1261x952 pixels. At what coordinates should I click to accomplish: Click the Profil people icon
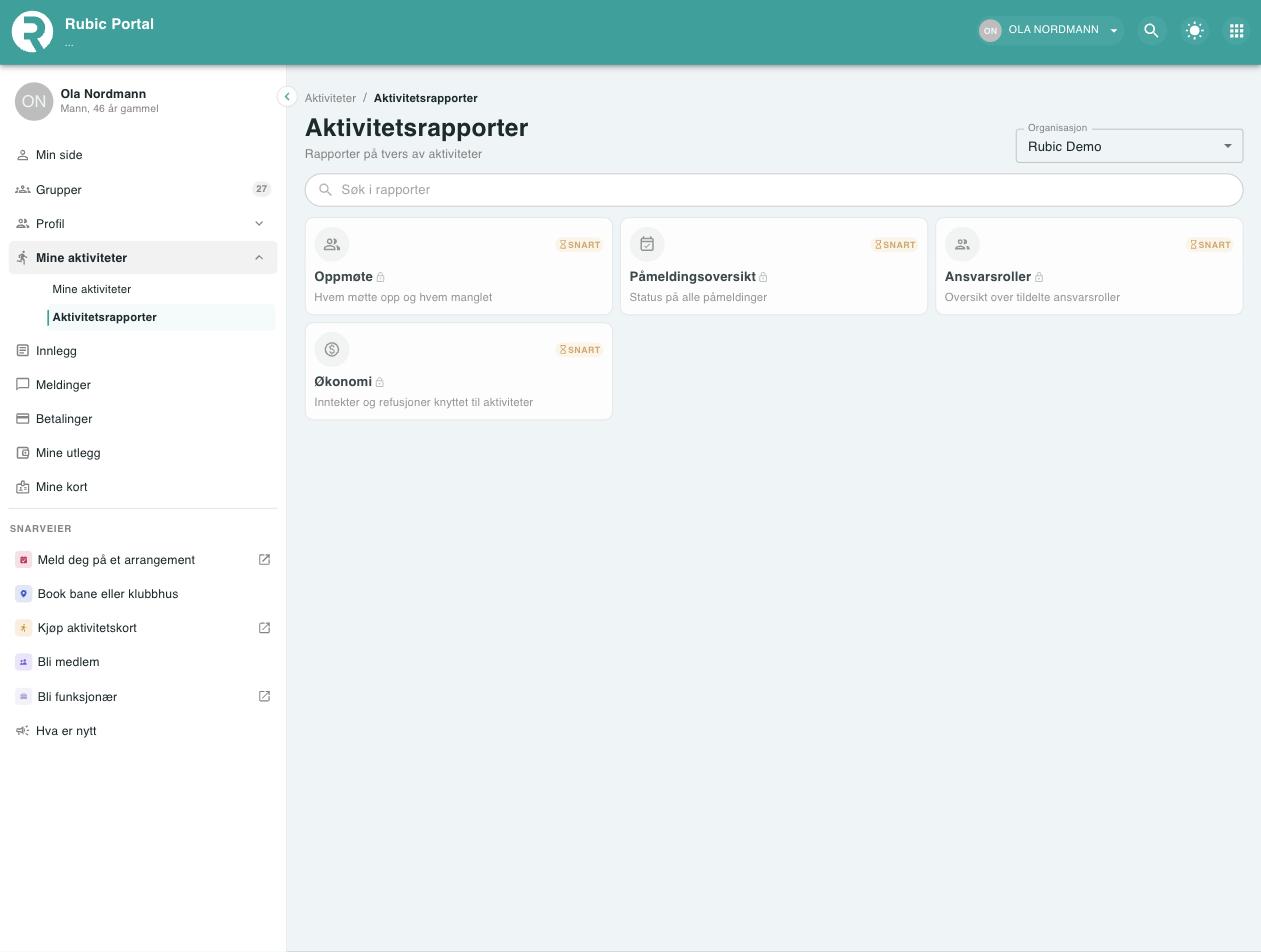[23, 223]
